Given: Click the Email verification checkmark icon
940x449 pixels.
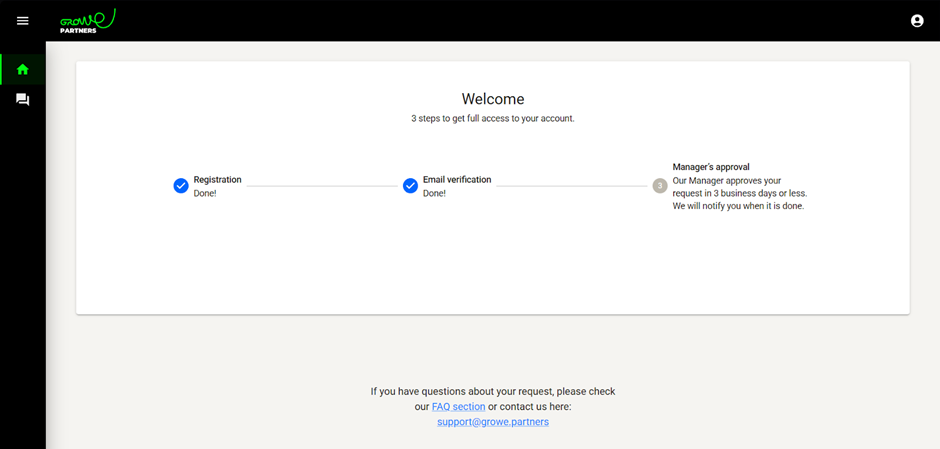Looking at the screenshot, I should 410,186.
